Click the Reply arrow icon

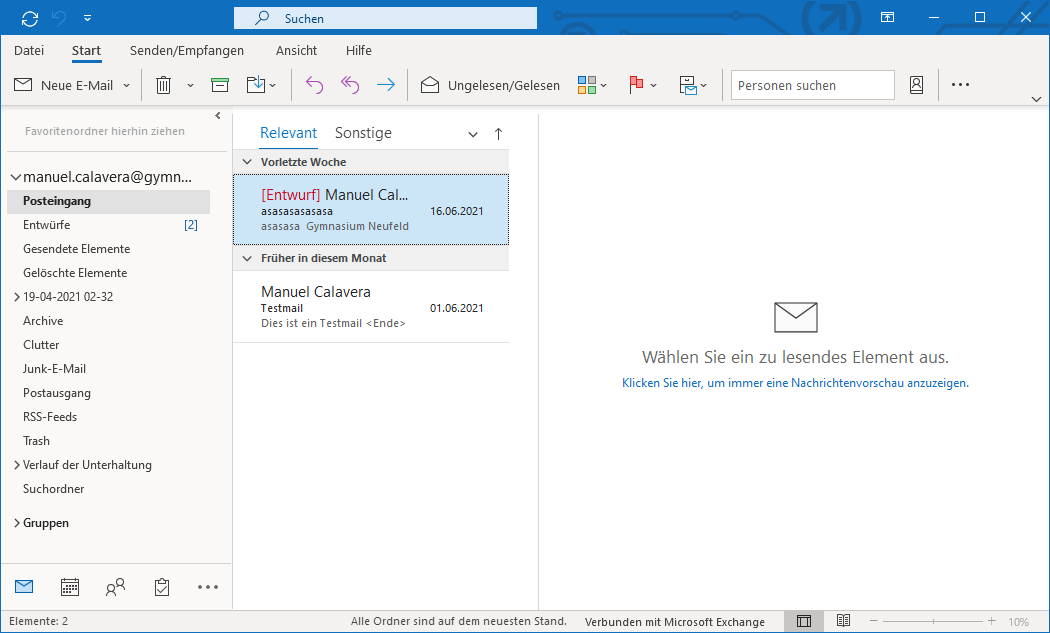314,86
